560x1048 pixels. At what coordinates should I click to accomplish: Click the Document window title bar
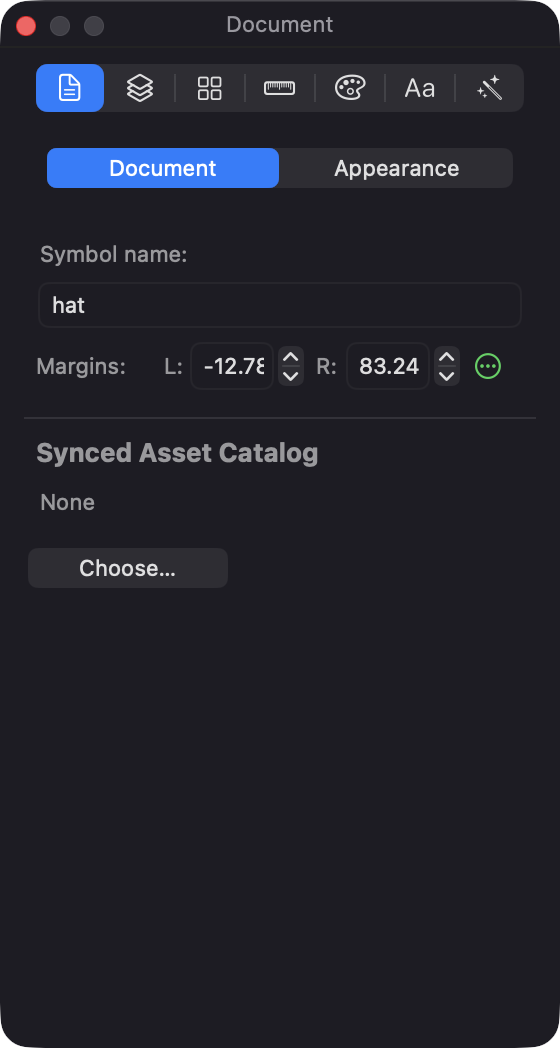point(279,25)
